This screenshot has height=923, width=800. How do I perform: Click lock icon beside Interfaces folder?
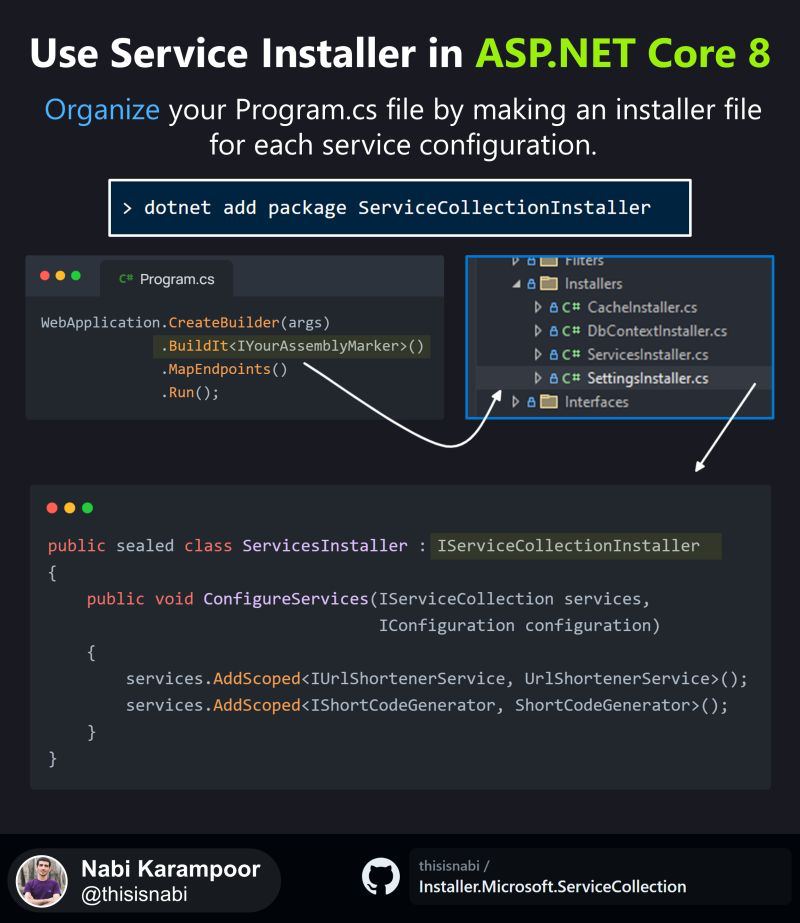531,401
